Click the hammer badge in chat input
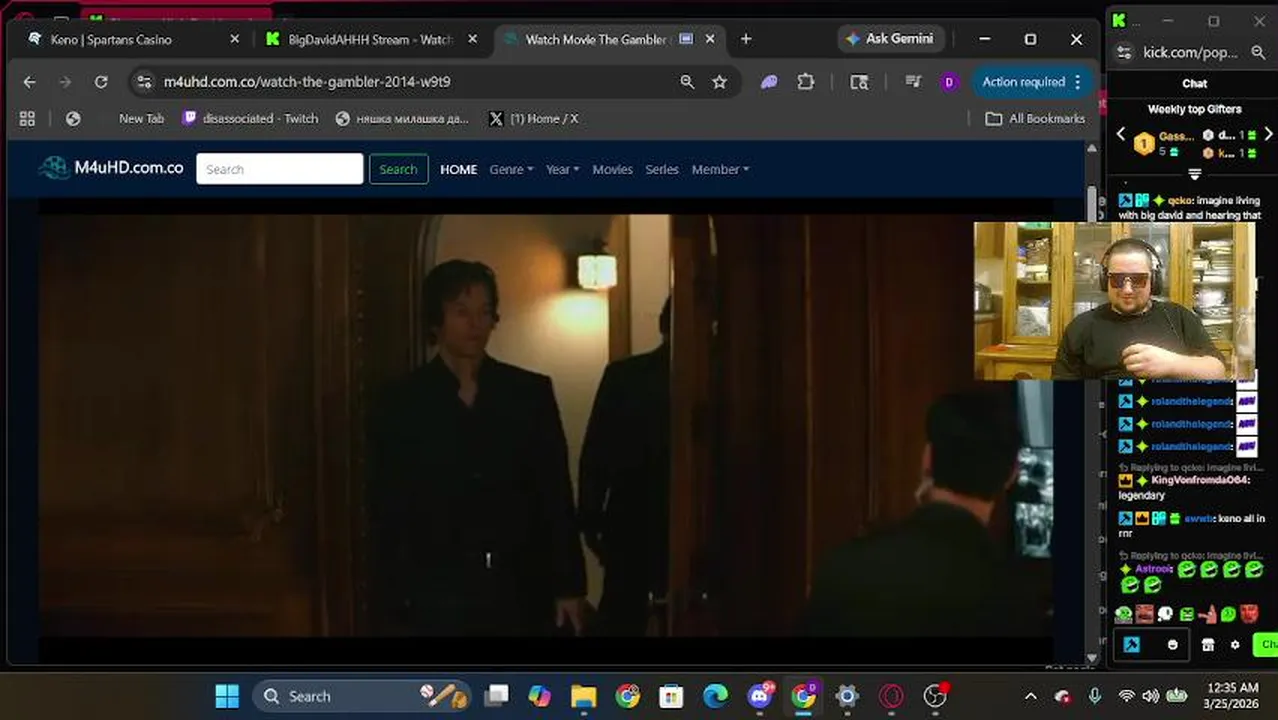The width and height of the screenshot is (1278, 720). point(1131,645)
